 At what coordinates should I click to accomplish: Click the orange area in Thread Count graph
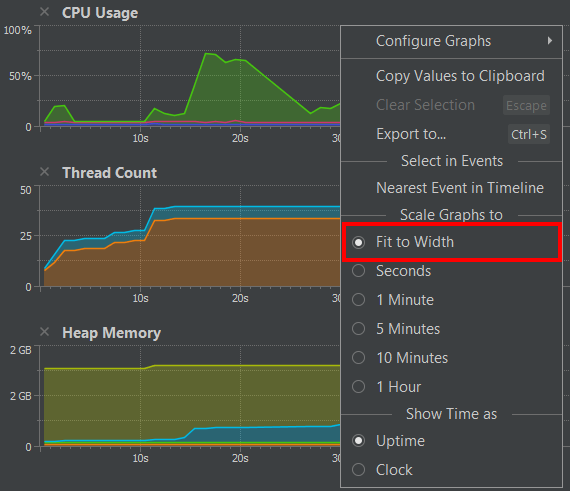point(218,253)
